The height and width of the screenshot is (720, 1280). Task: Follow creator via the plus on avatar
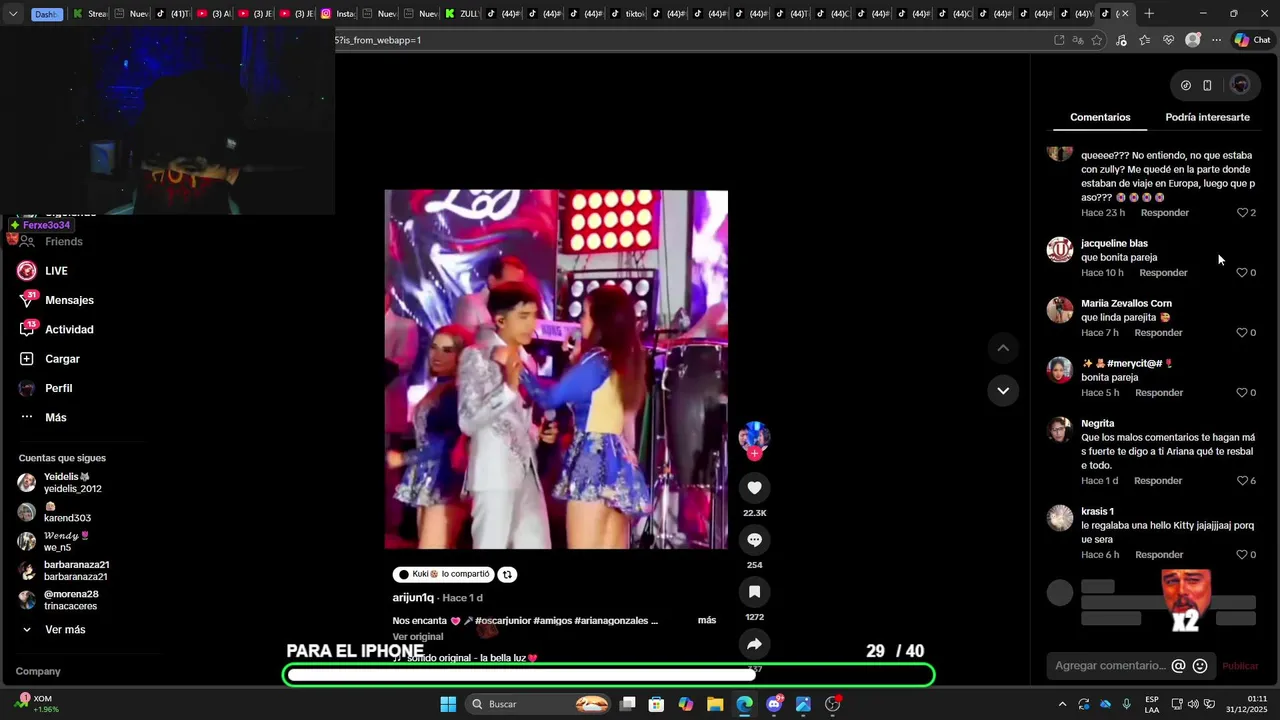pos(754,453)
